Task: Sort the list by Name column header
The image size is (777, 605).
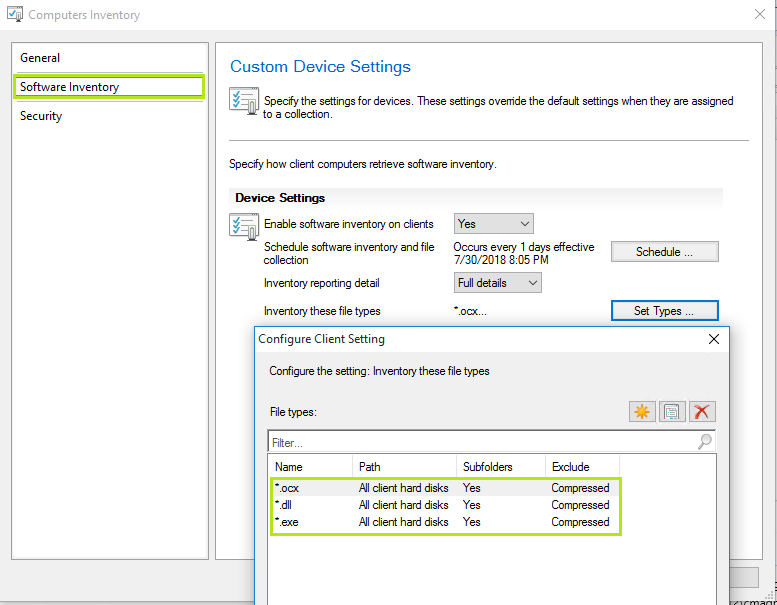Action: (310, 467)
